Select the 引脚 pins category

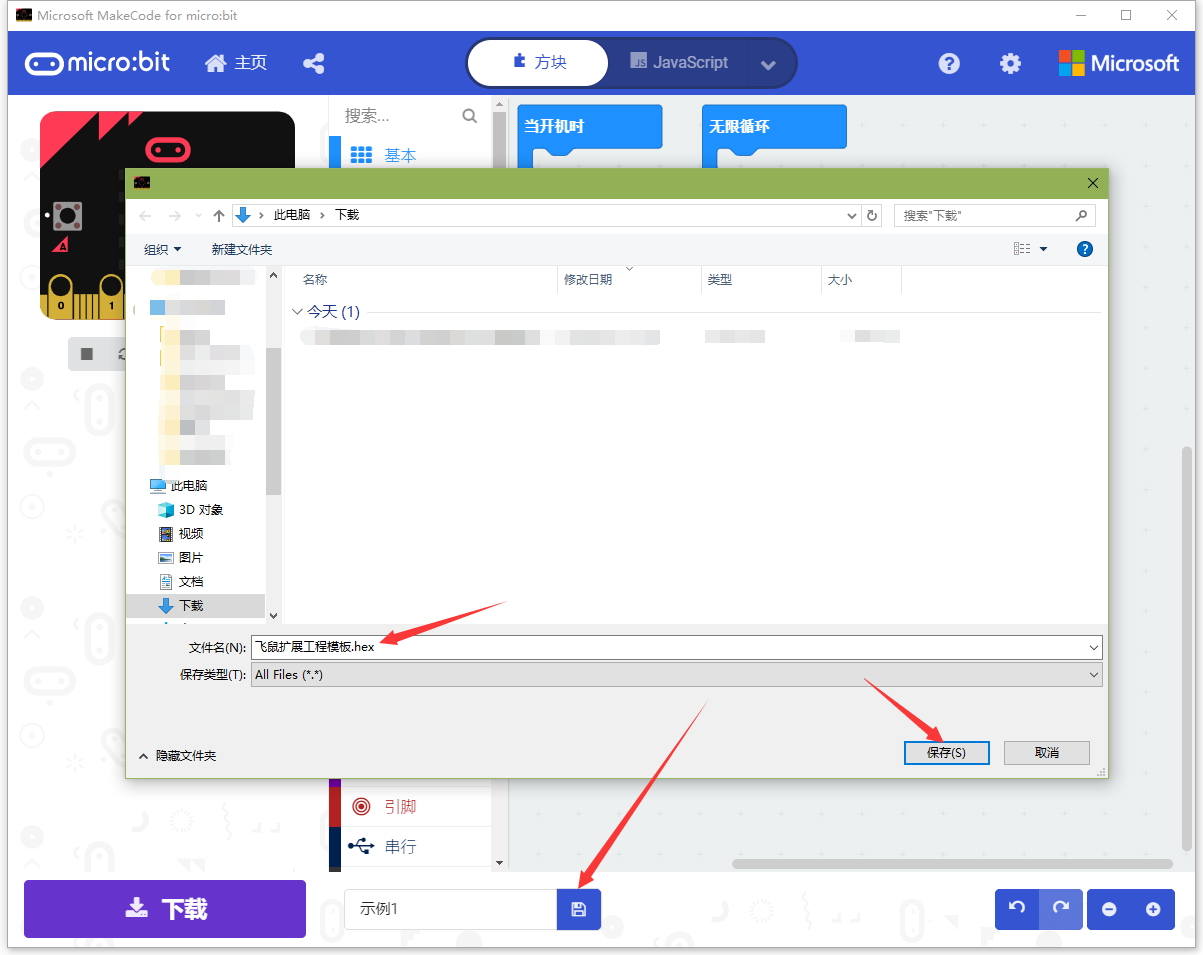400,806
